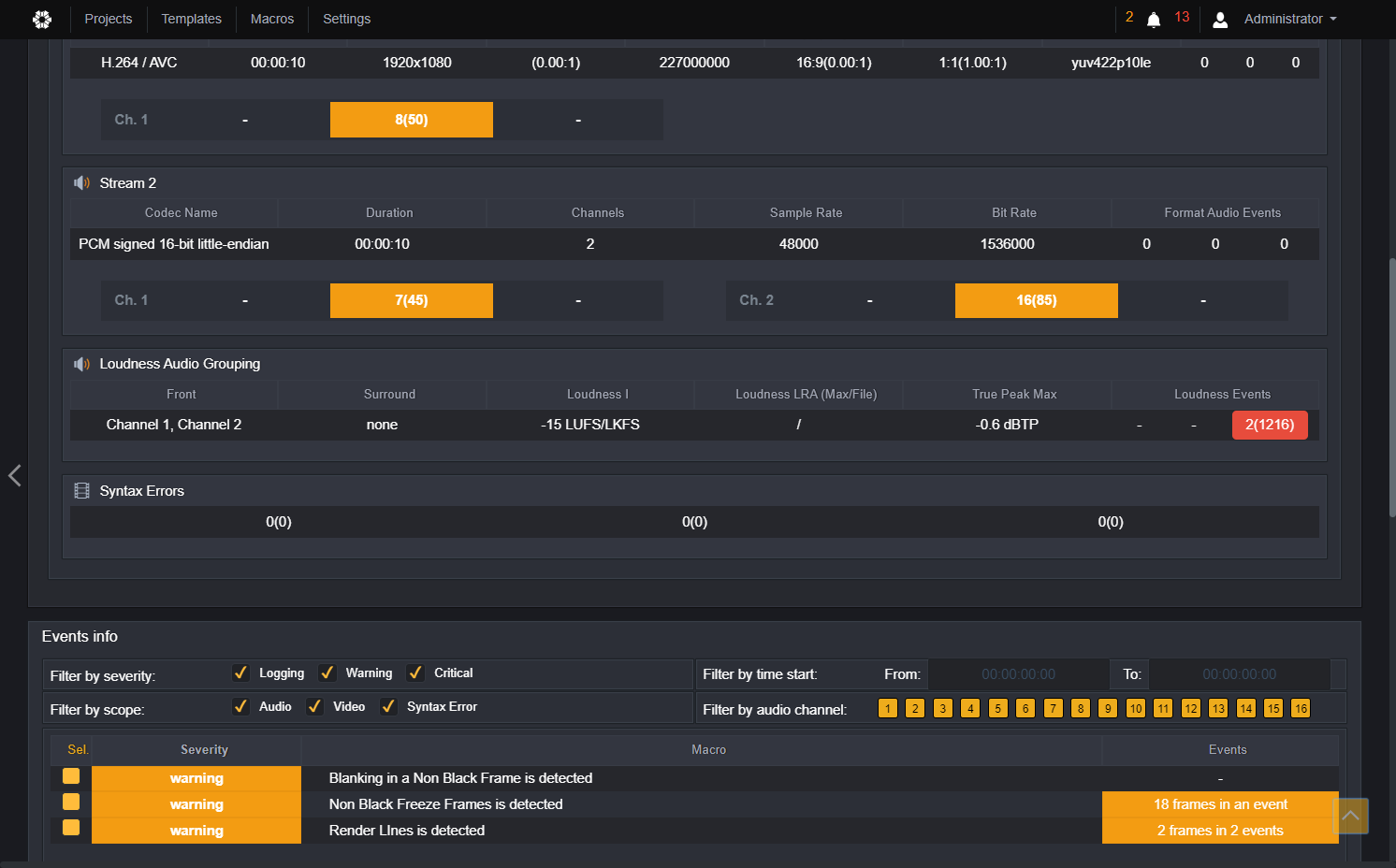The width and height of the screenshot is (1396, 868).
Task: Click the Sel. column header
Action: point(78,750)
